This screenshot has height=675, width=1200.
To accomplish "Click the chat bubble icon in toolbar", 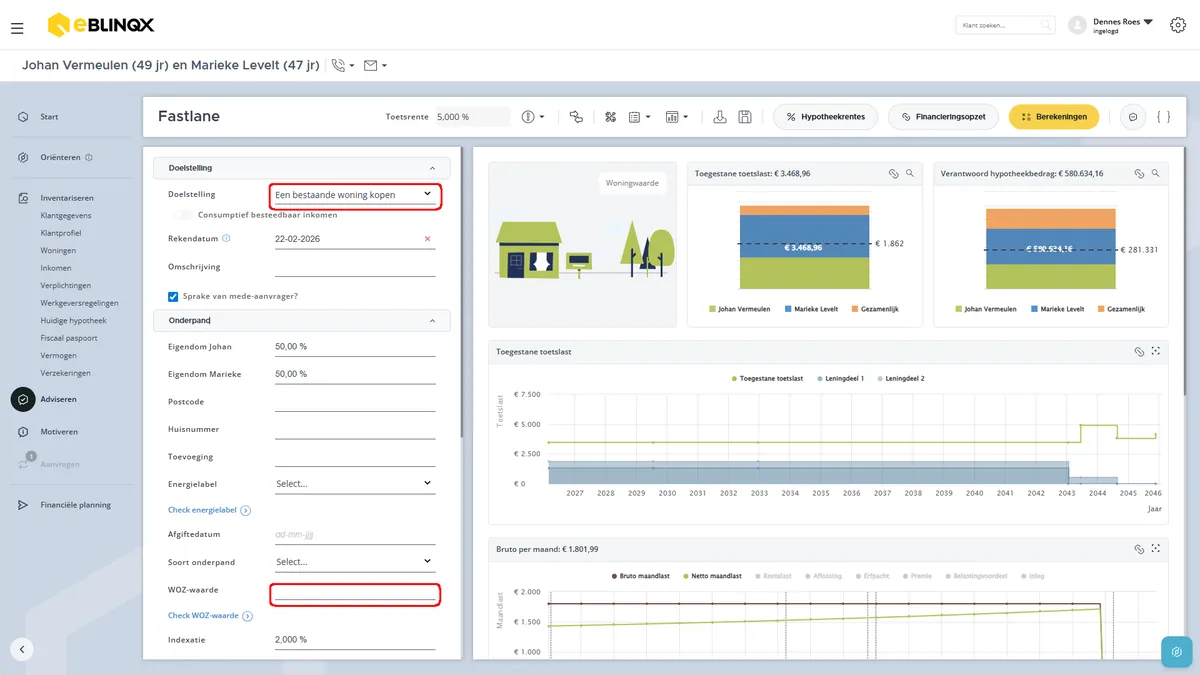I will 1133,117.
